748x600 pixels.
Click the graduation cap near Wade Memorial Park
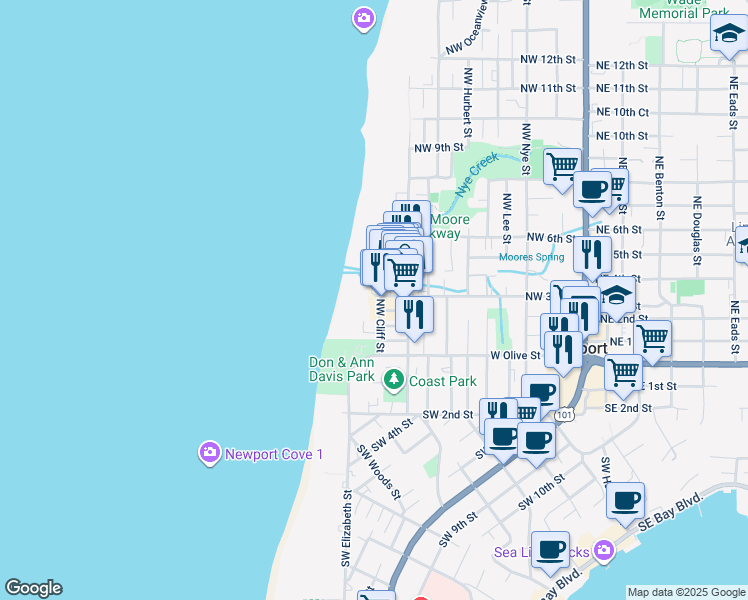[729, 35]
